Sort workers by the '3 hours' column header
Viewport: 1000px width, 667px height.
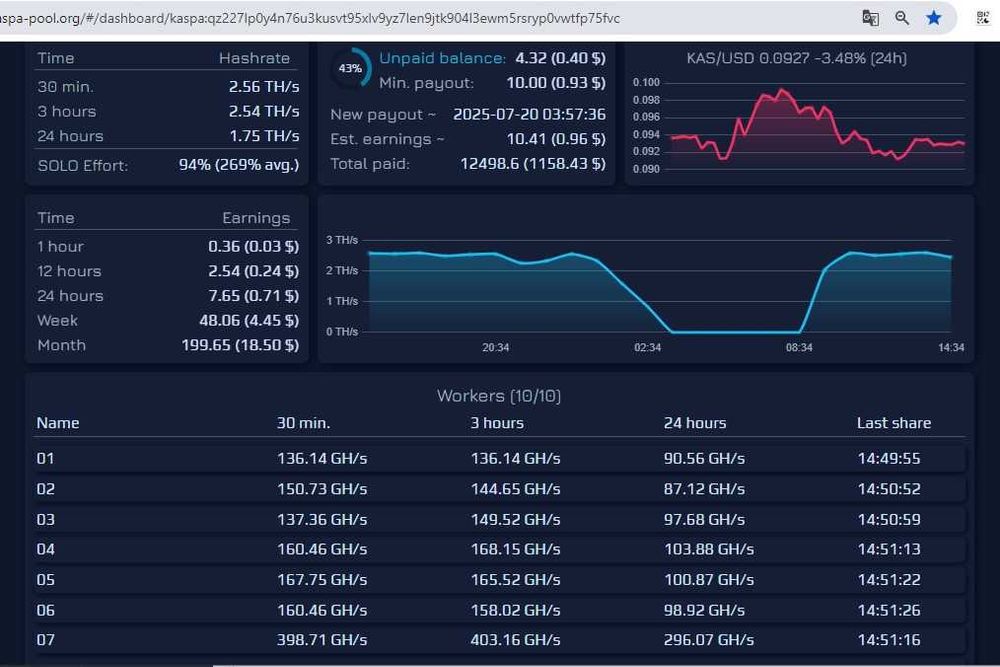pyautogui.click(x=497, y=423)
